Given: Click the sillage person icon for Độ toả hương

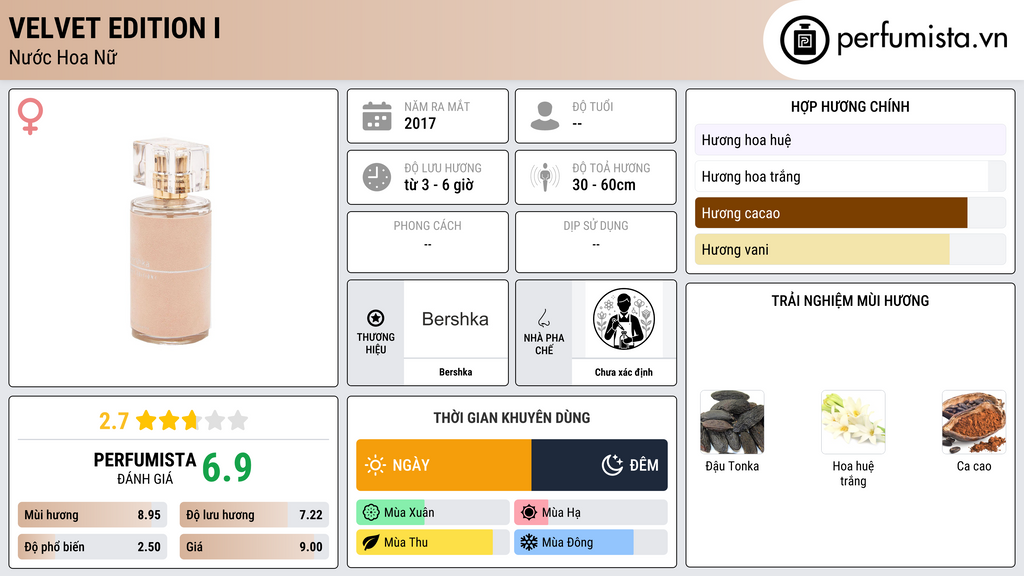Looking at the screenshot, I should (545, 177).
